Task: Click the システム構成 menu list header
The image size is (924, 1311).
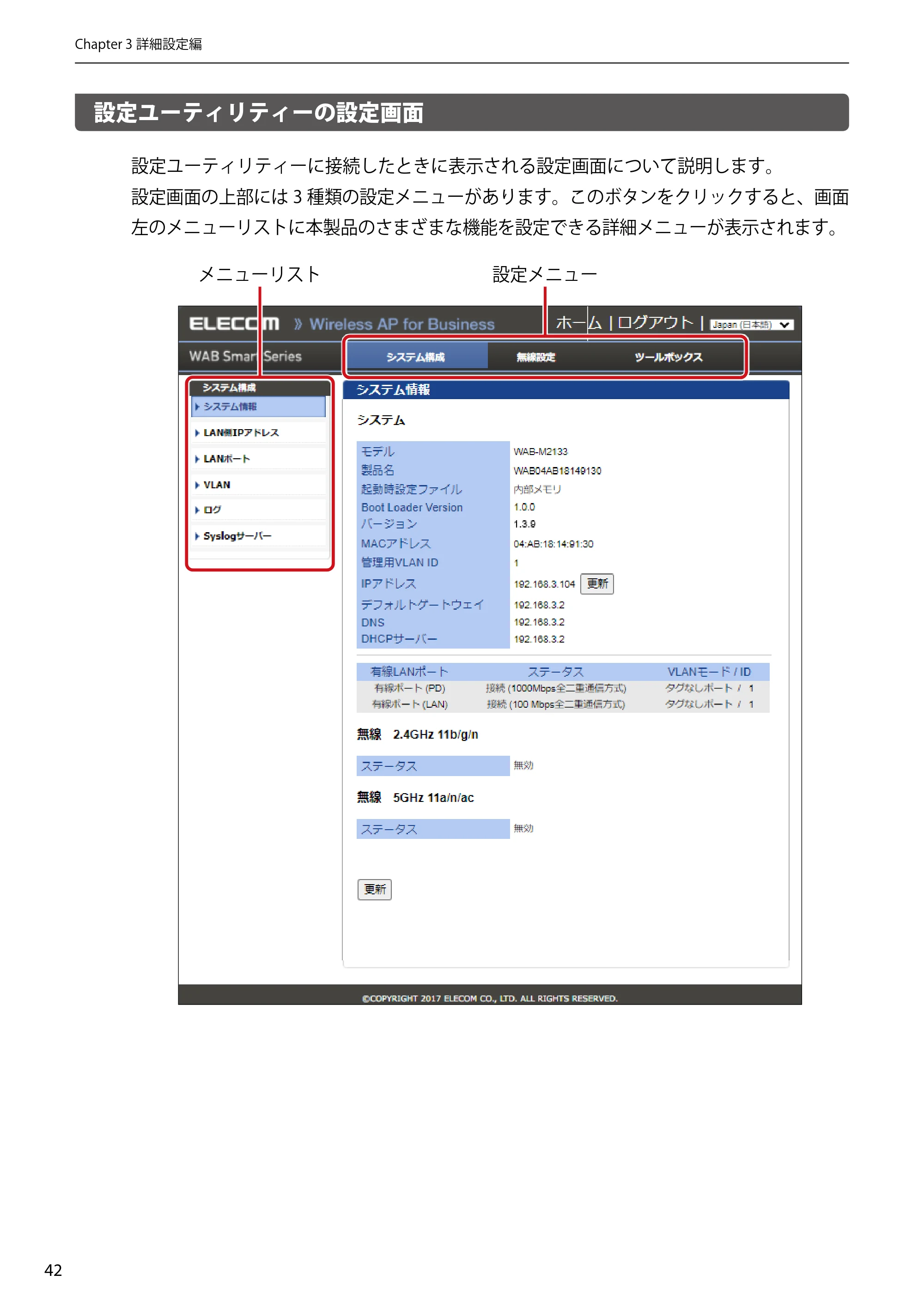Action: (260, 388)
